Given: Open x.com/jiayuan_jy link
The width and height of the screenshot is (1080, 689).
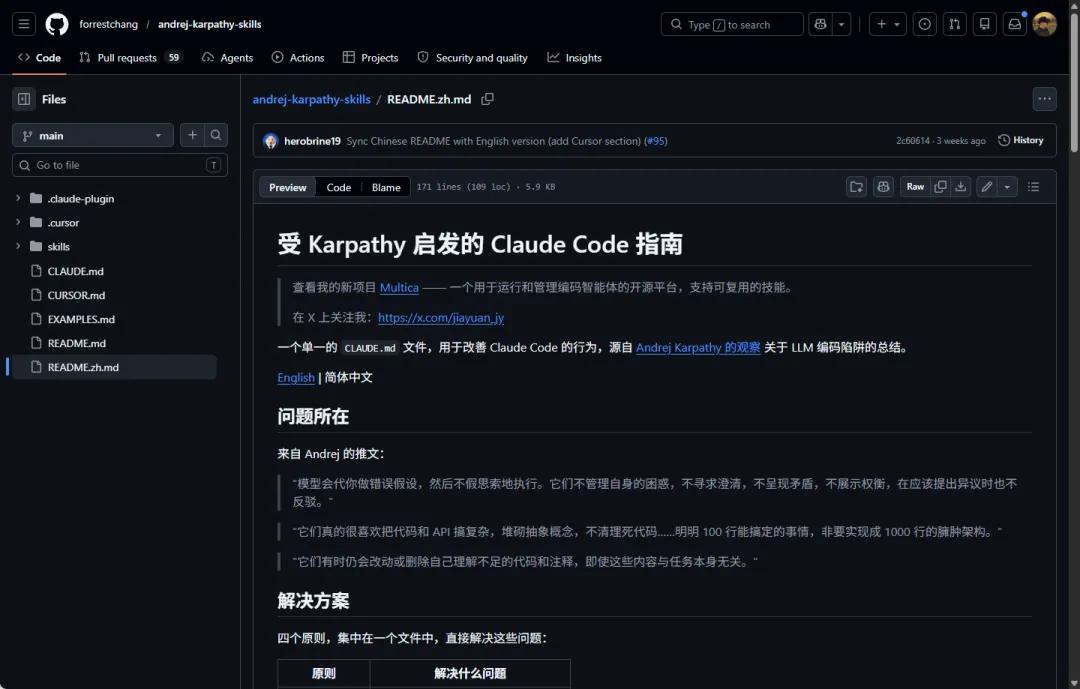Looking at the screenshot, I should [441, 318].
